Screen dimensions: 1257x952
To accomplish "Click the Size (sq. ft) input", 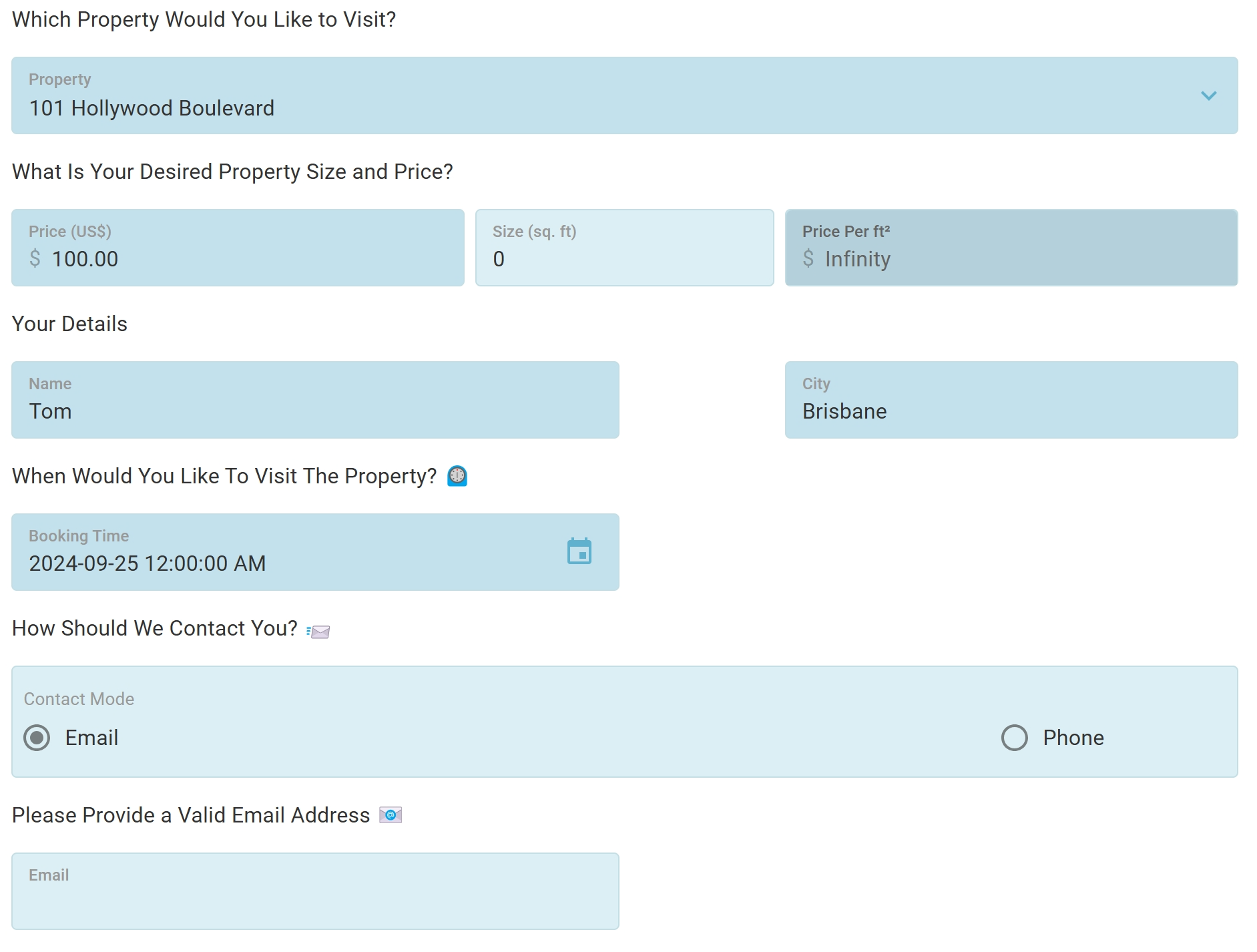I will tap(624, 258).
